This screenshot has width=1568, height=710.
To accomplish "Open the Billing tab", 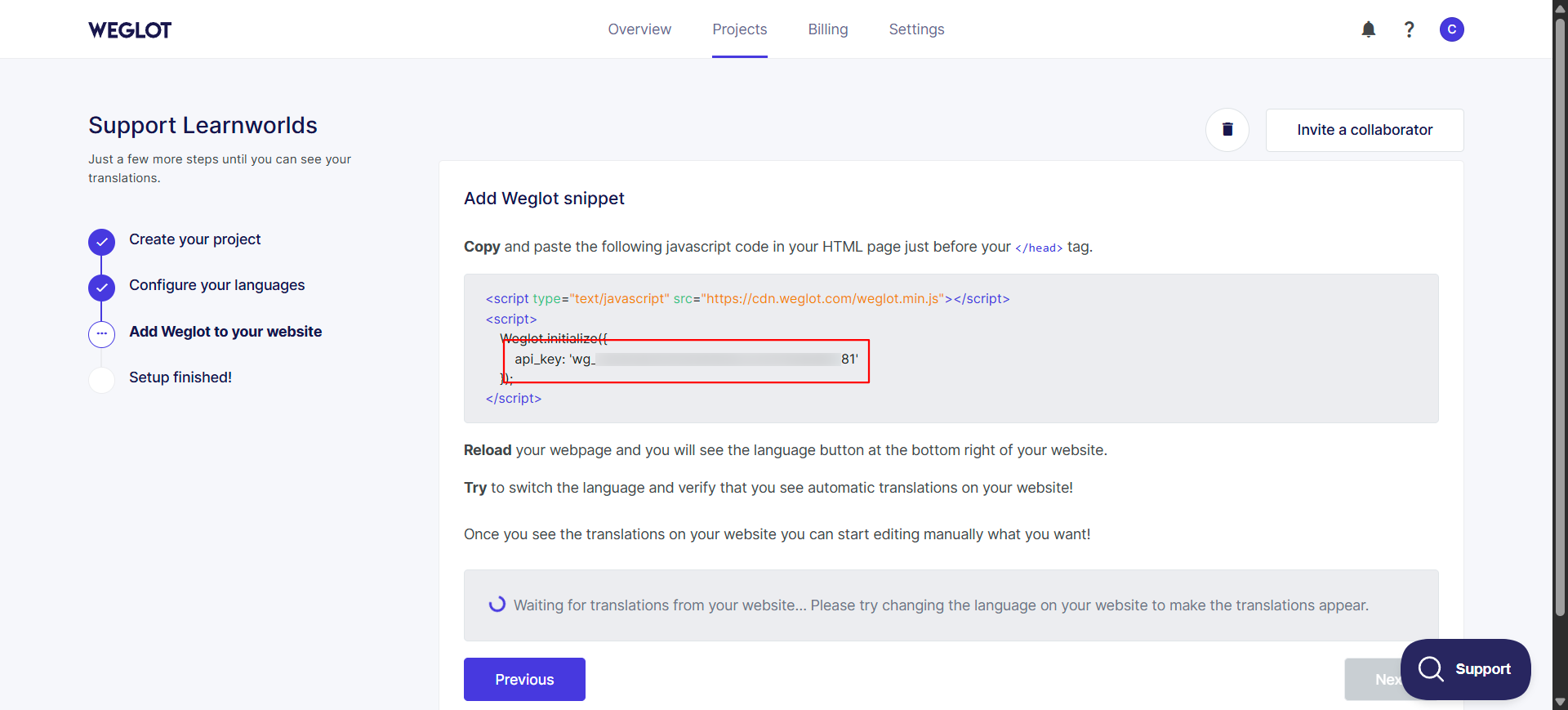I will (828, 29).
